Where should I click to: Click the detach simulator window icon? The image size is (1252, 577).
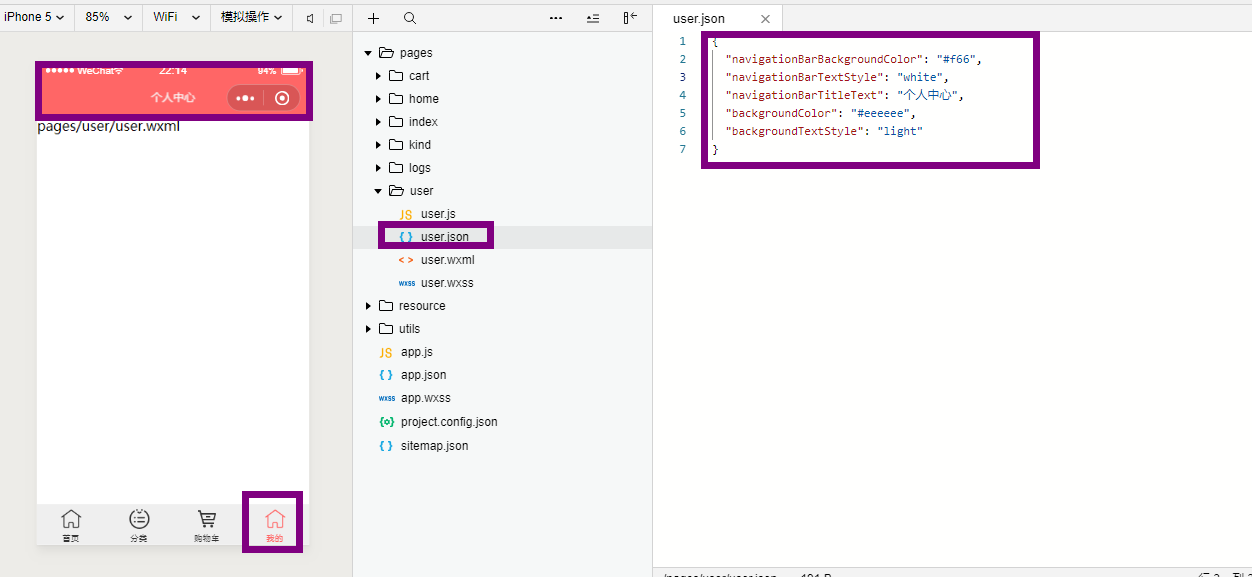(x=335, y=18)
